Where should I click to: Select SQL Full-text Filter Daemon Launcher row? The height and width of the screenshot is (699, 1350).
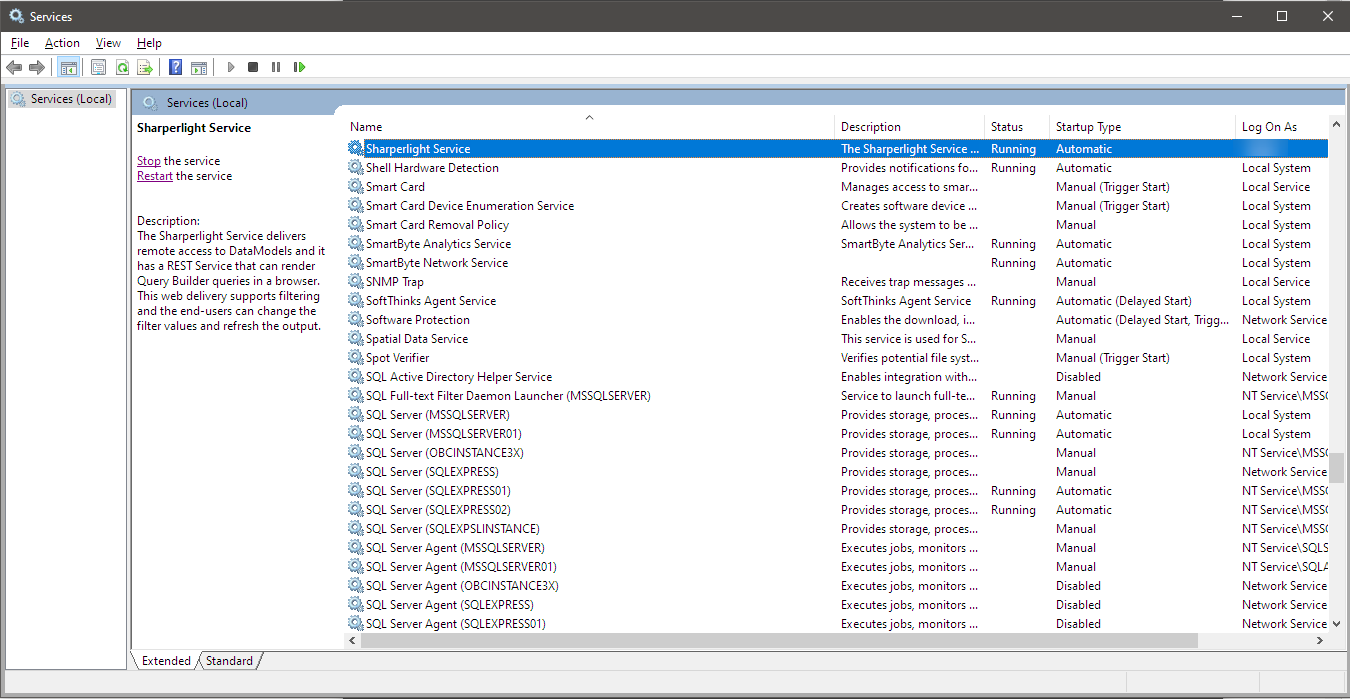(x=837, y=395)
